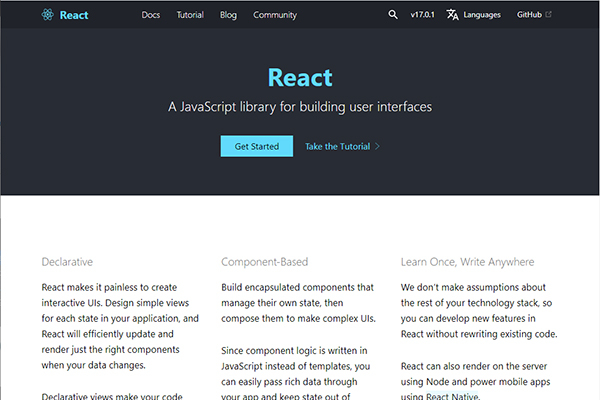
Task: Click Learn Once, Write Anywhere heading
Action: 467,262
